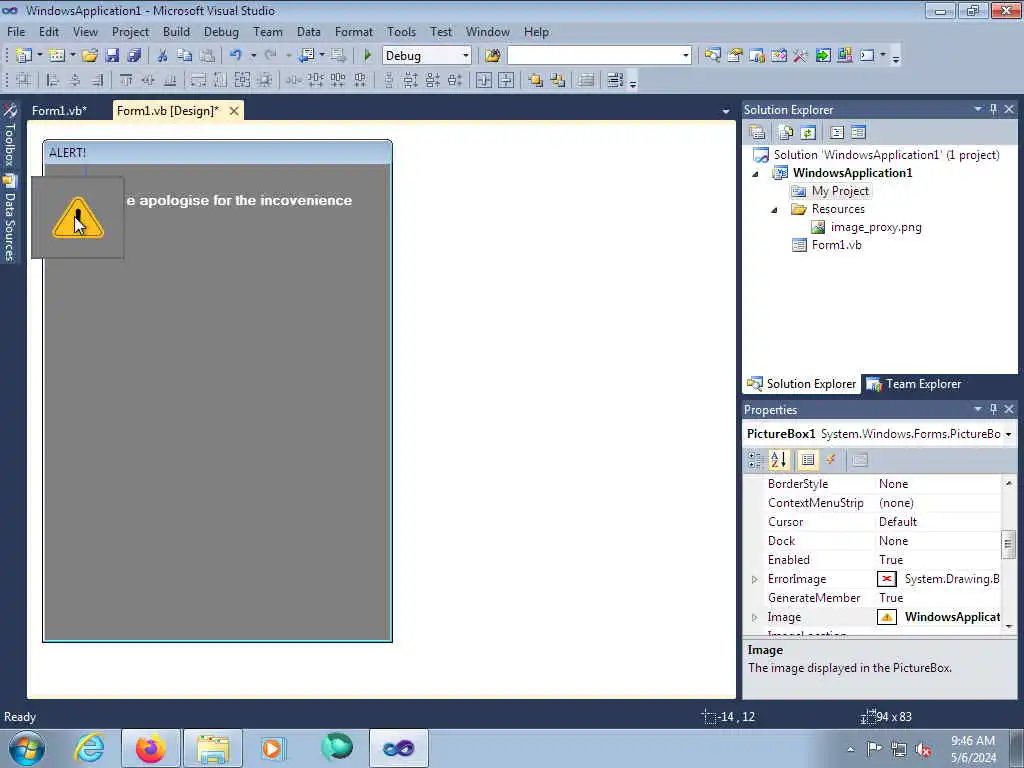
Task: Click the Refresh icon in Solution Explorer
Action: 808,133
